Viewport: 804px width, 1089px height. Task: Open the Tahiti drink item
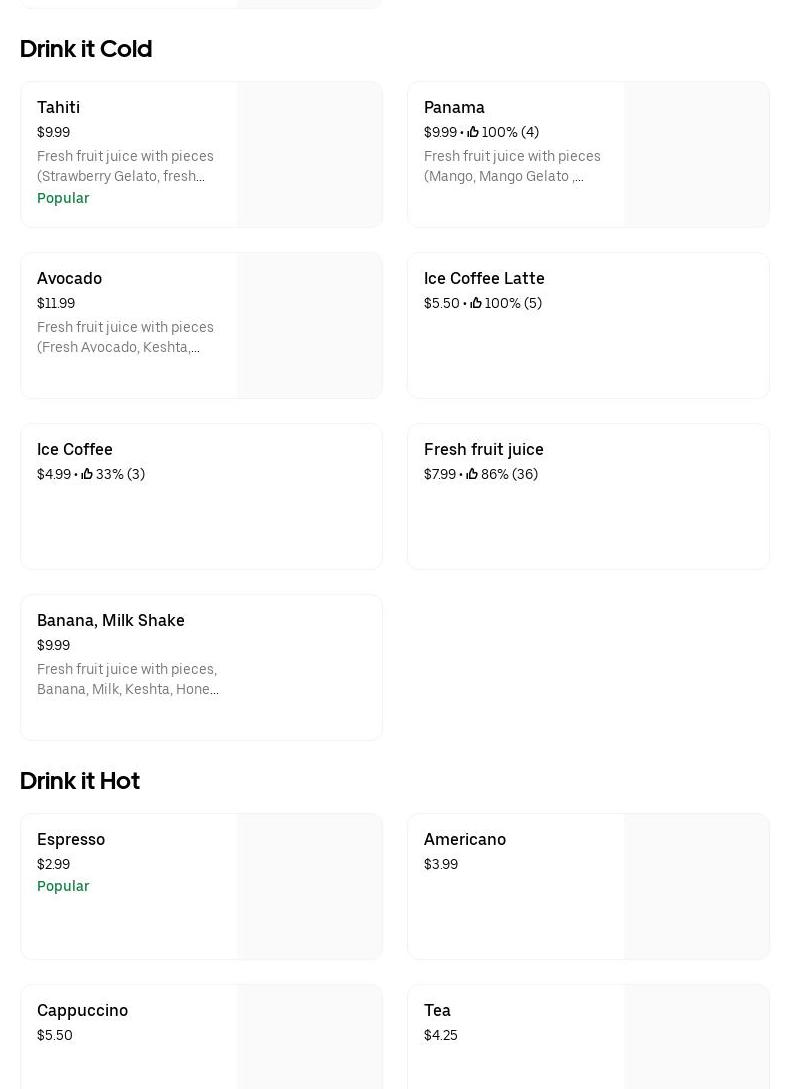58,107
